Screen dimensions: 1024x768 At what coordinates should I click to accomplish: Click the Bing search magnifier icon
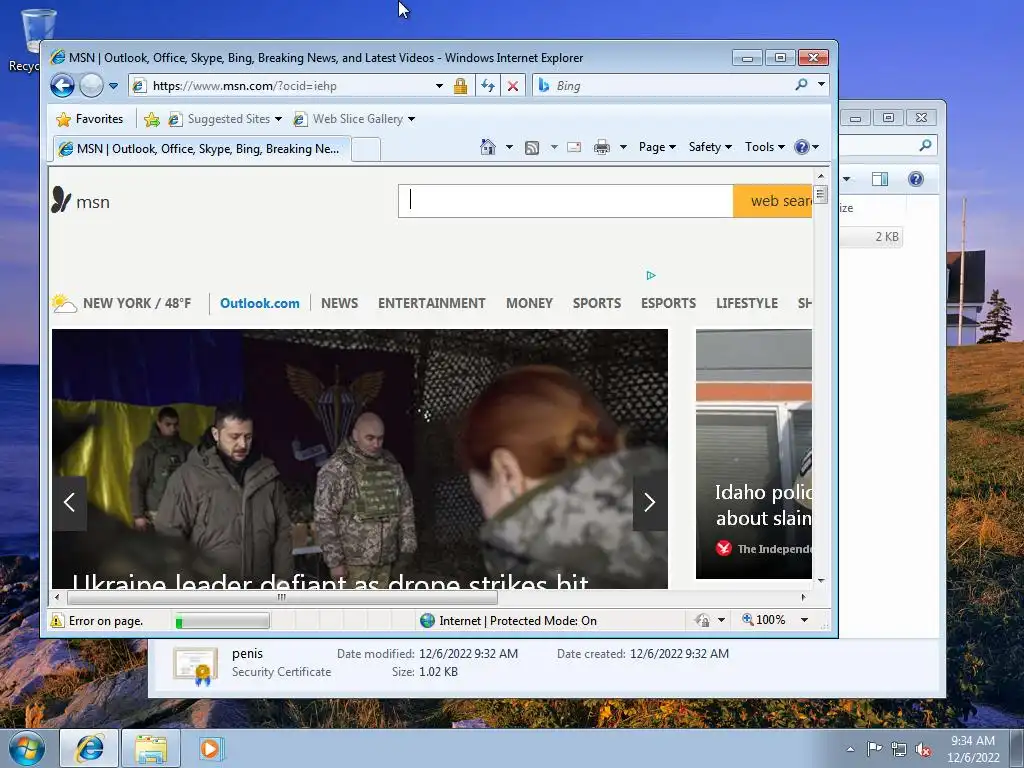pyautogui.click(x=801, y=84)
